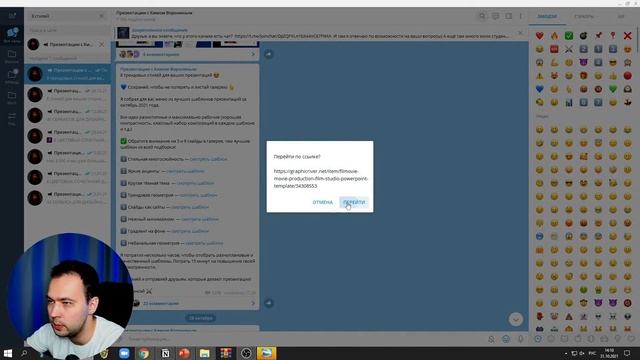Insert the warning sign emoji in recent grid
Viewport: 640px width, 360px height.
pos(540,76)
